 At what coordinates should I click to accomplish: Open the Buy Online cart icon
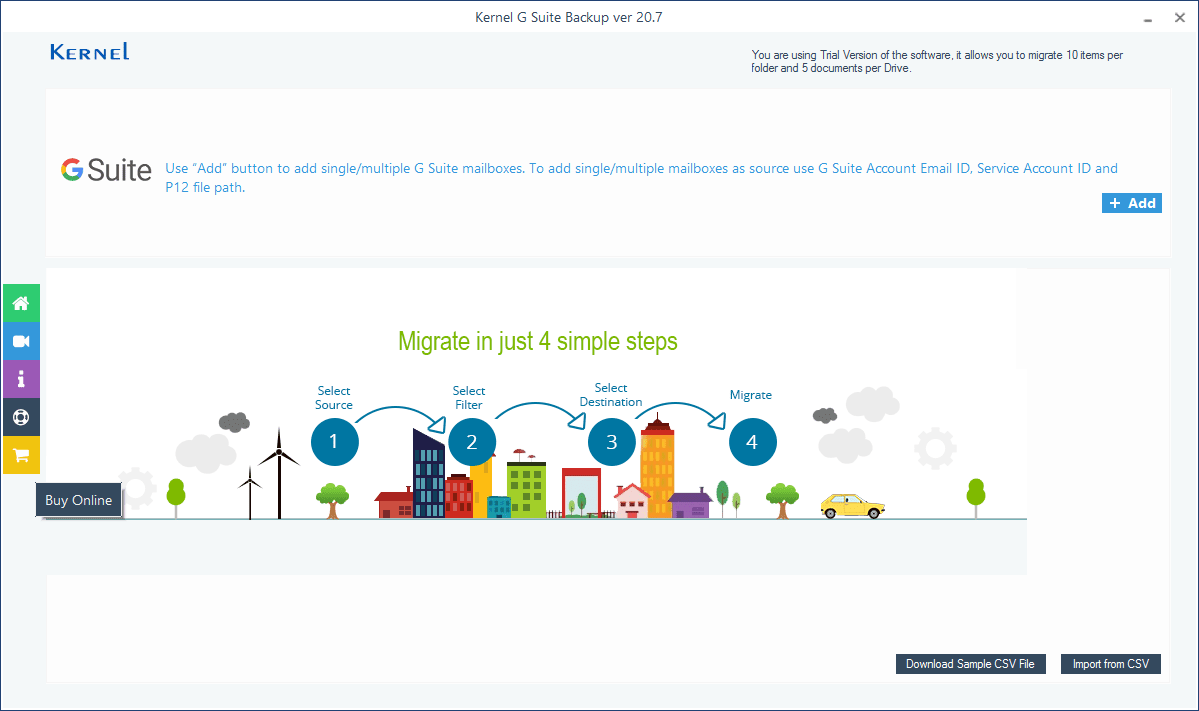coord(21,456)
